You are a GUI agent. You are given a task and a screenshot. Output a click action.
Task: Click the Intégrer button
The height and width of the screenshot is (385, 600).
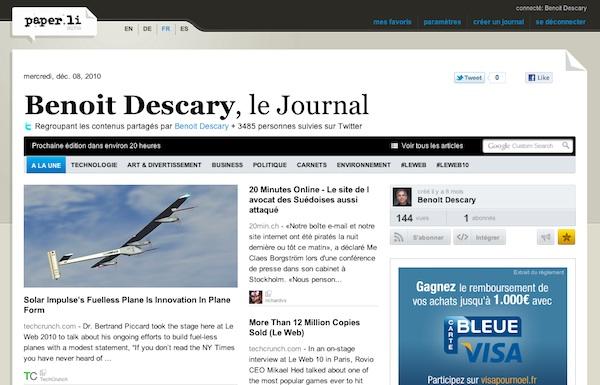[479, 237]
